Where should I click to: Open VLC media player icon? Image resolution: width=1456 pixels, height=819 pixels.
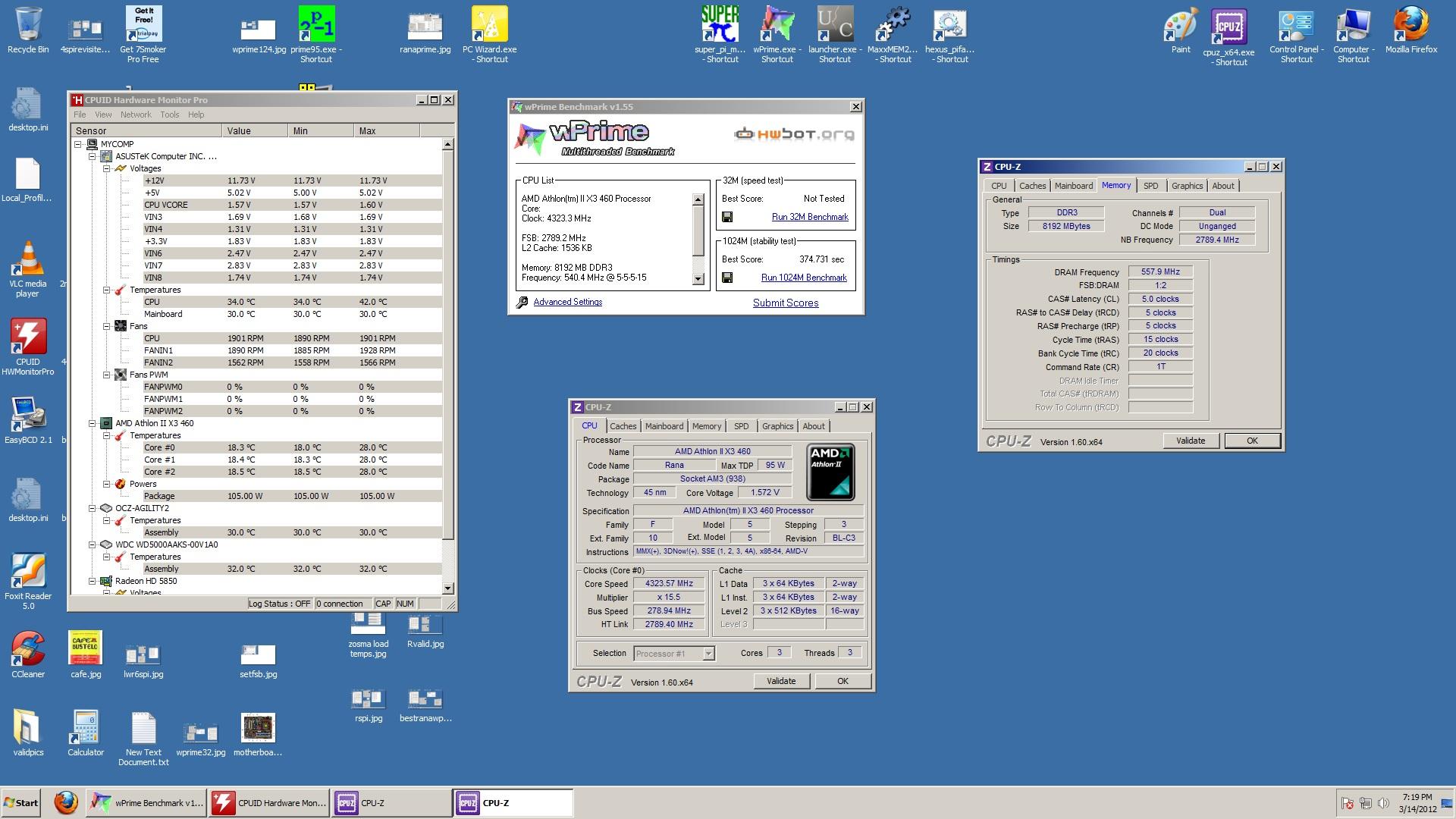pyautogui.click(x=28, y=269)
